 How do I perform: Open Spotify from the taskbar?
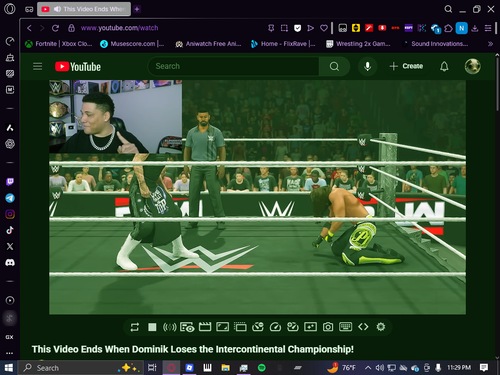(x=262, y=368)
